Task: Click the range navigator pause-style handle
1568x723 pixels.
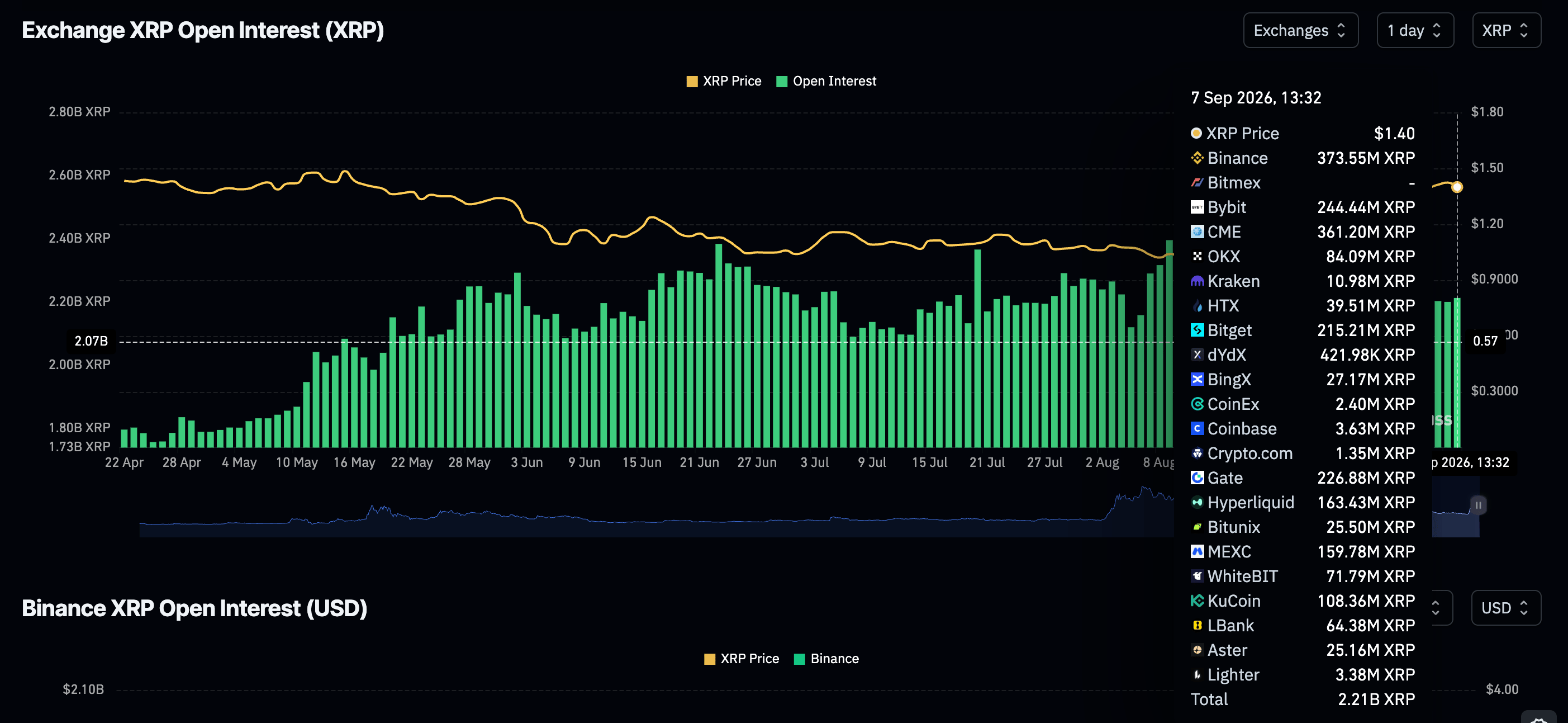Action: click(x=1478, y=505)
